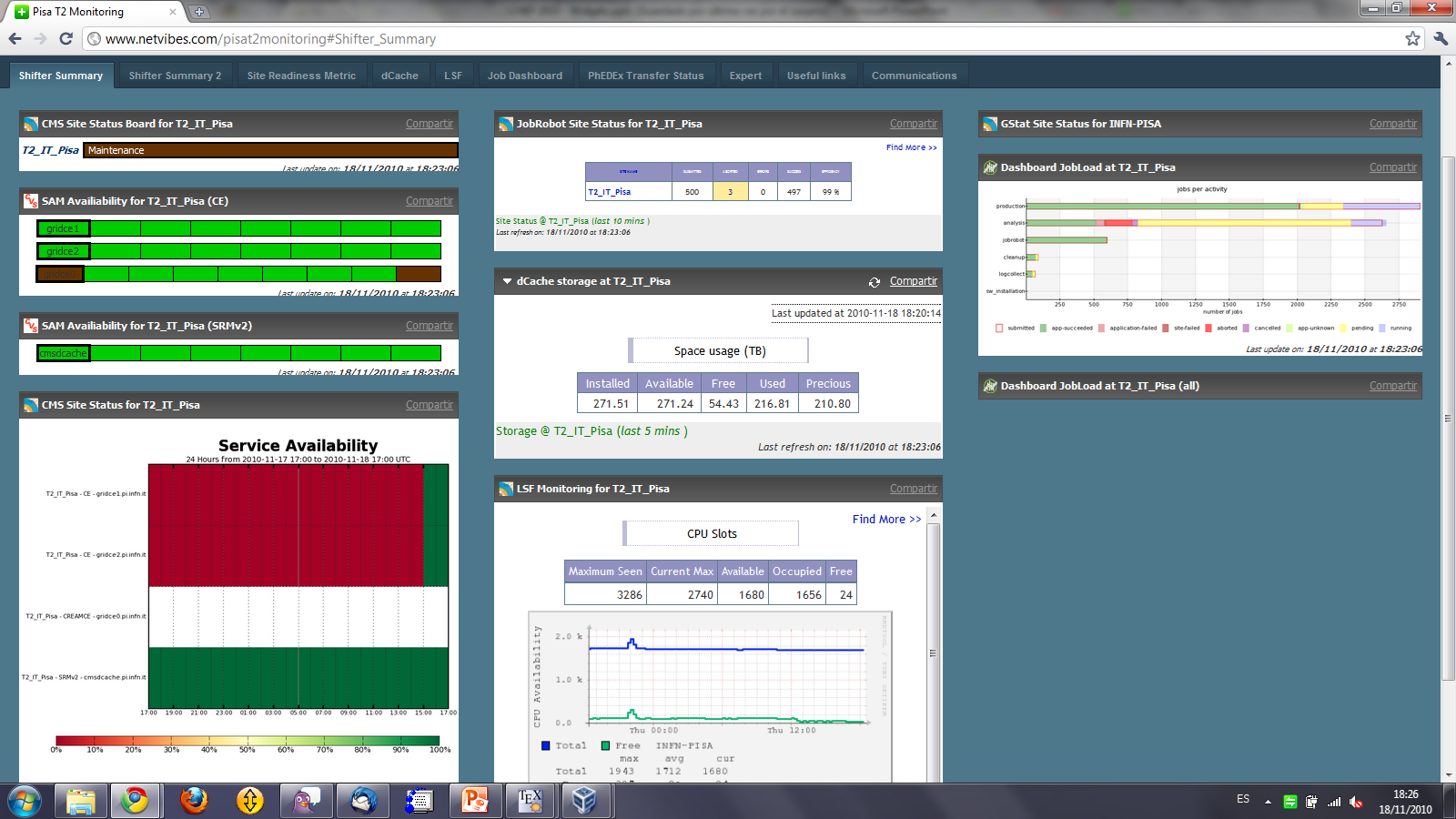1456x819 pixels.
Task: Open Pidgin messenger from the taskbar
Action: (306, 801)
